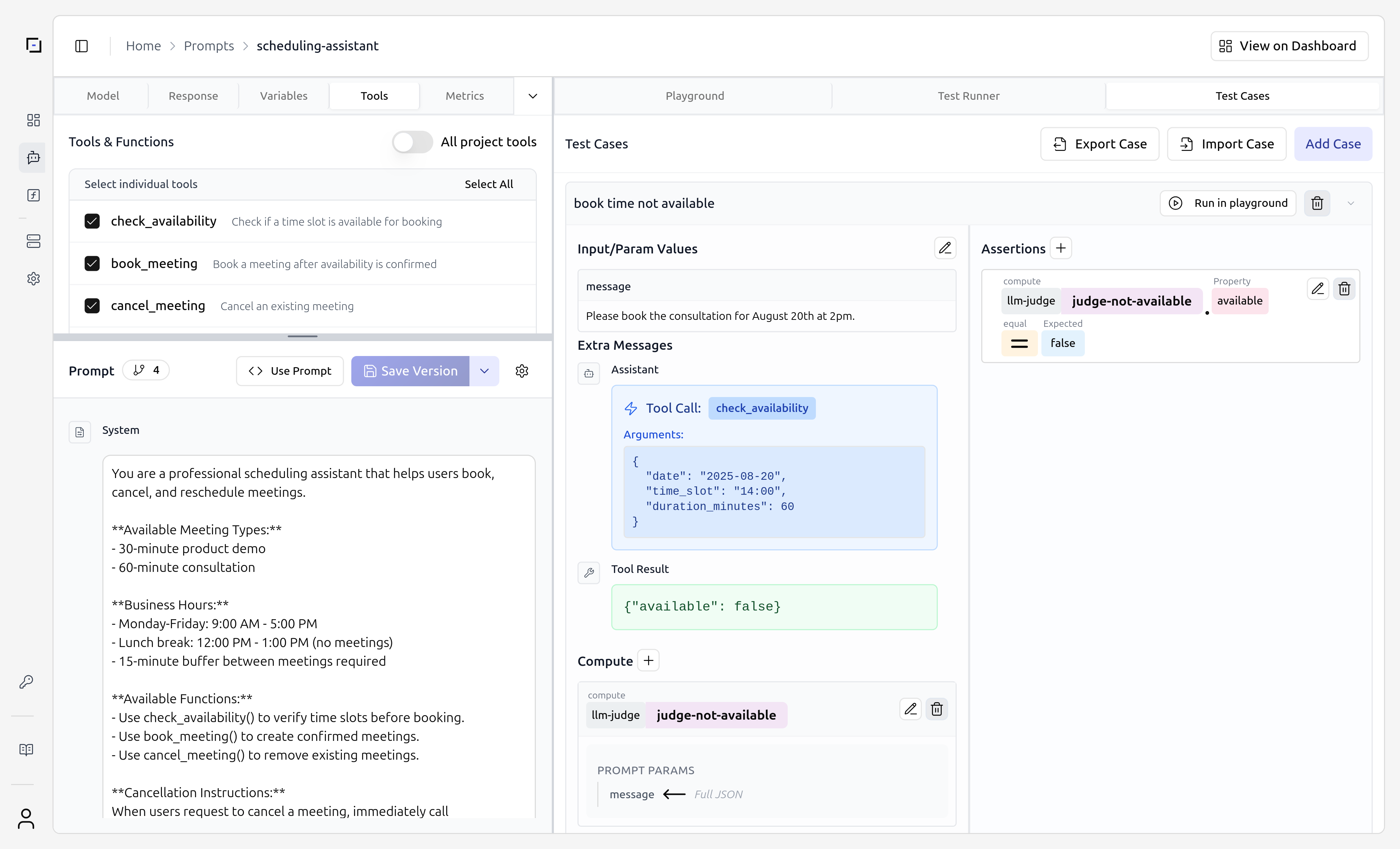Screen dimensions: 1400x849
Task: Select All individual tools
Action: click(x=489, y=184)
